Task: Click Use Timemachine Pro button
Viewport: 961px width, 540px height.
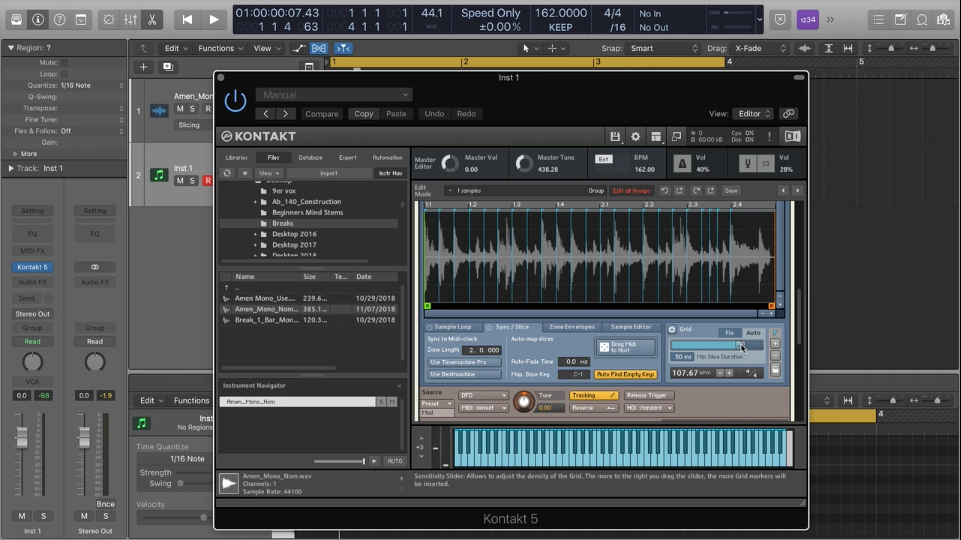Action: (463, 362)
